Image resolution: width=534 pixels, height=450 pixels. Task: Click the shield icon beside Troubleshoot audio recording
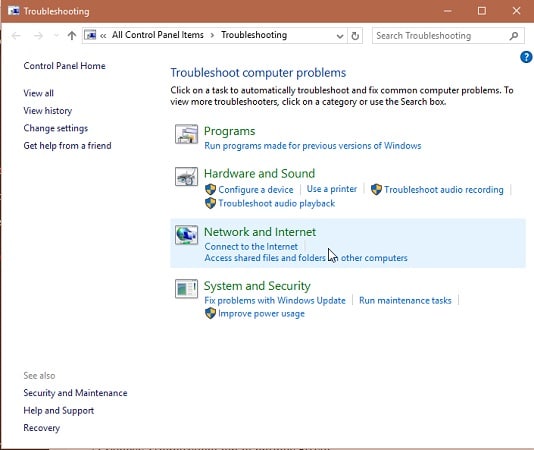point(376,189)
